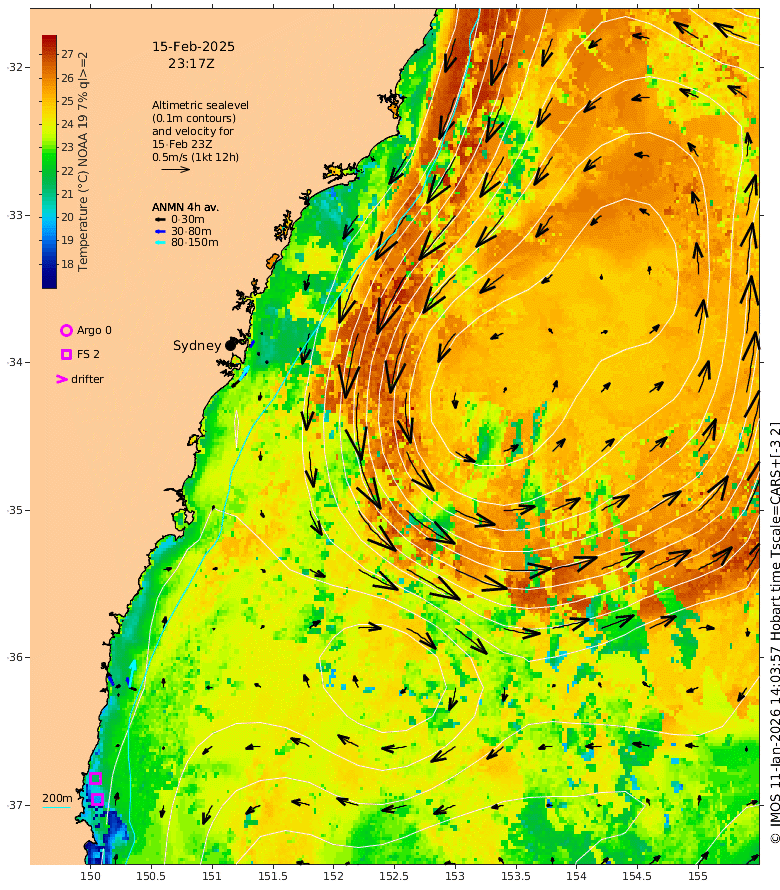Click the 150 longitude axis label
This screenshot has width=780, height=890.
[x=90, y=876]
